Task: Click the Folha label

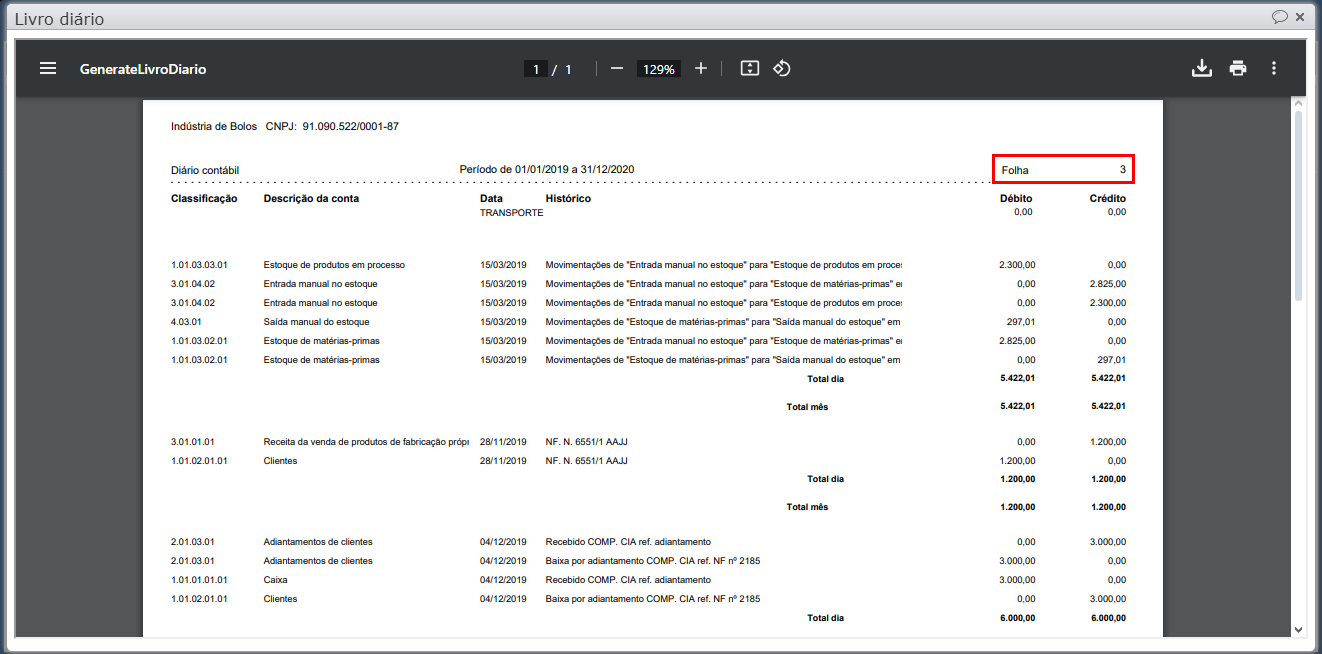Action: click(x=1015, y=171)
